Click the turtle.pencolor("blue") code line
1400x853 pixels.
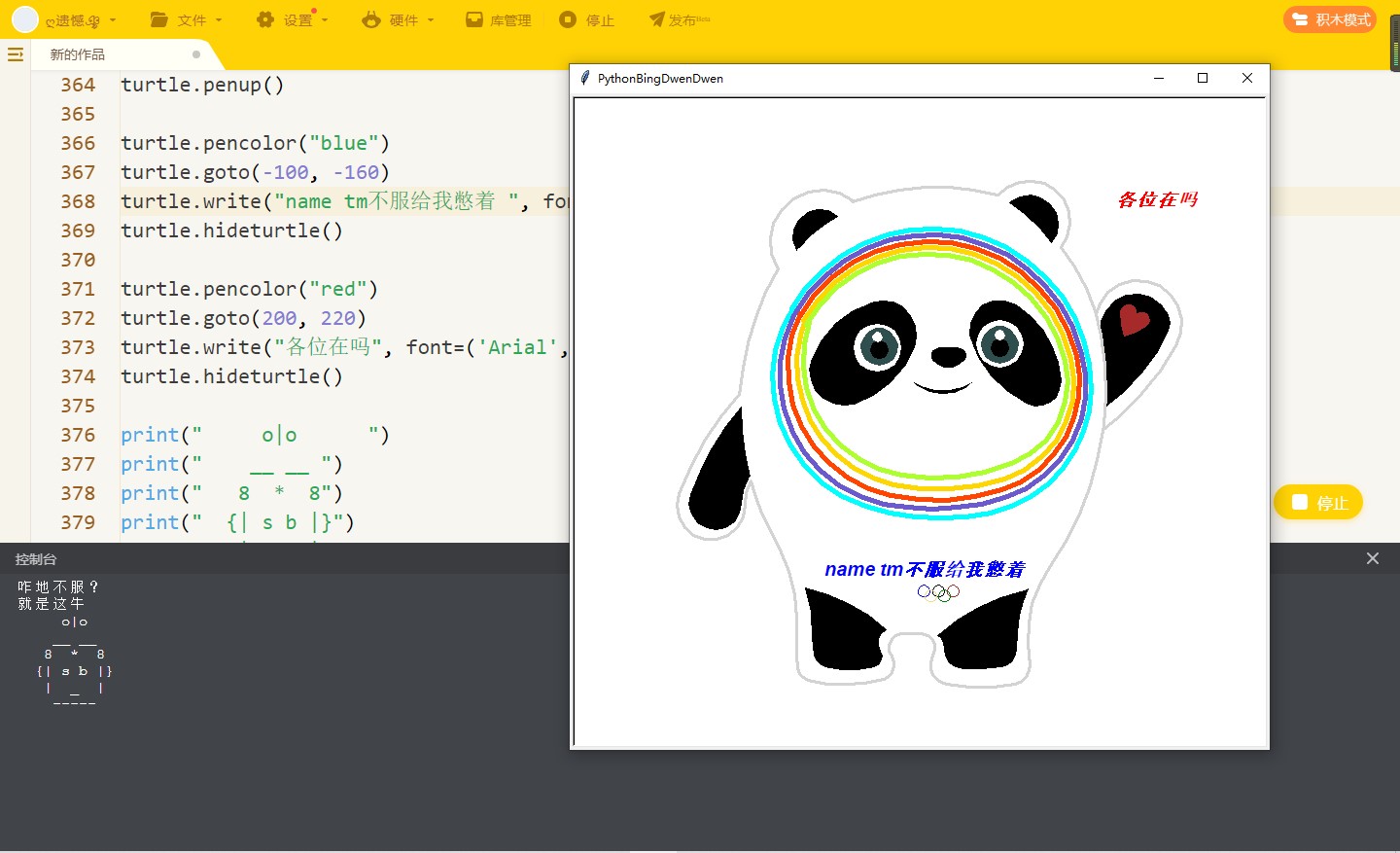click(x=255, y=143)
